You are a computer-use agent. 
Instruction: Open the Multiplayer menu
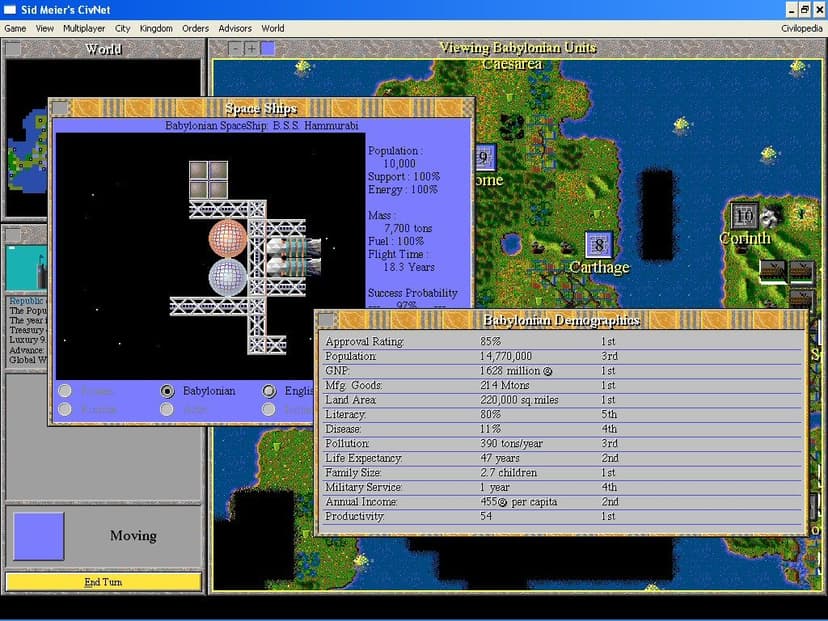tap(84, 29)
